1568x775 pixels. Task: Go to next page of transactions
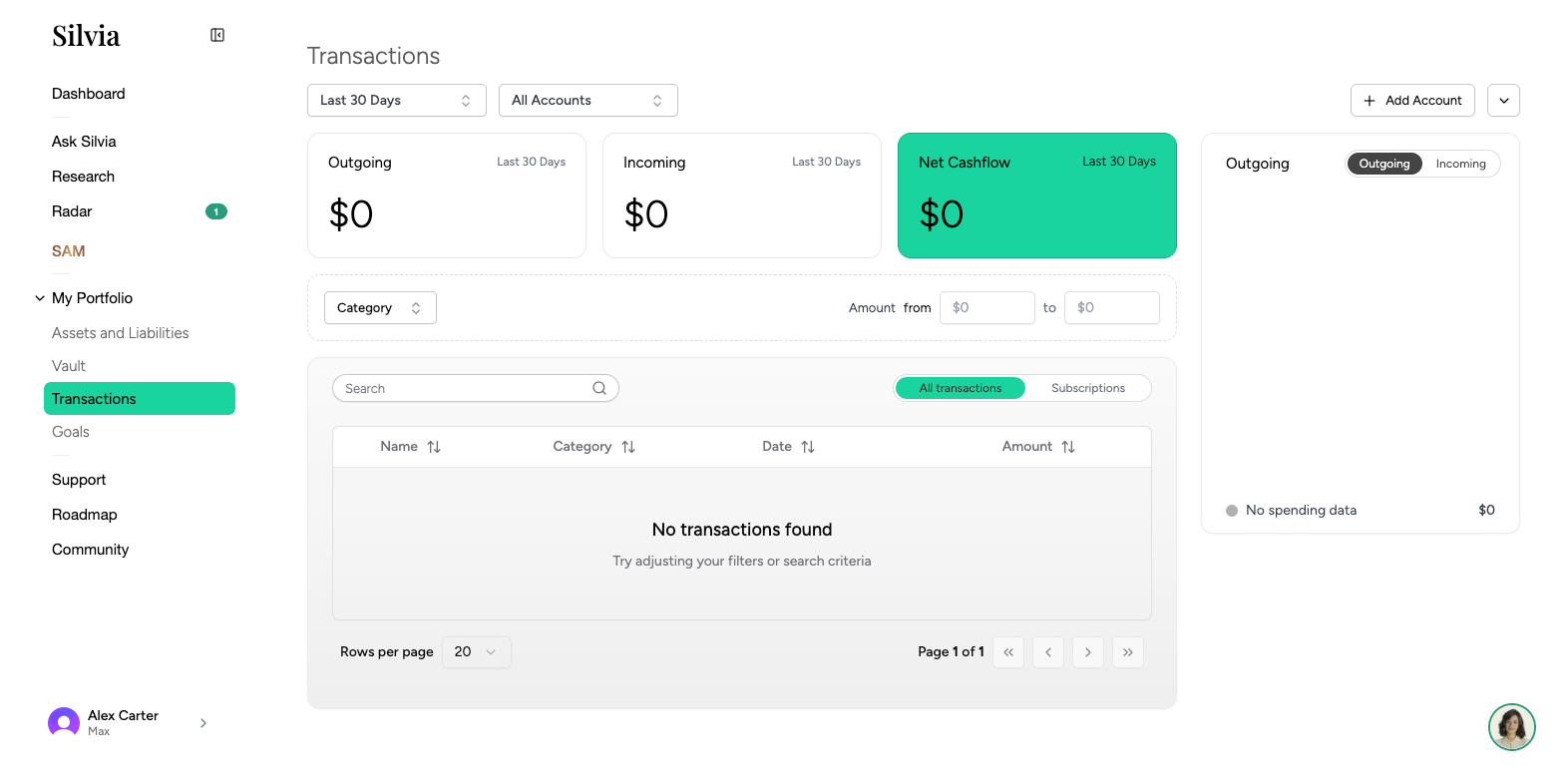coord(1088,652)
